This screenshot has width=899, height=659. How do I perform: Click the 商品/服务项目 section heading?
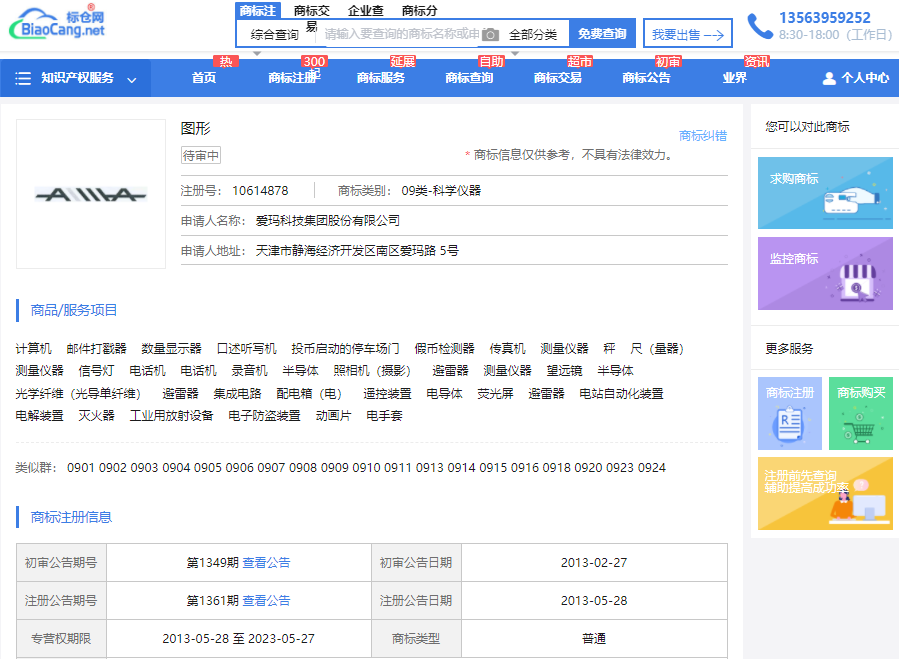(x=73, y=310)
